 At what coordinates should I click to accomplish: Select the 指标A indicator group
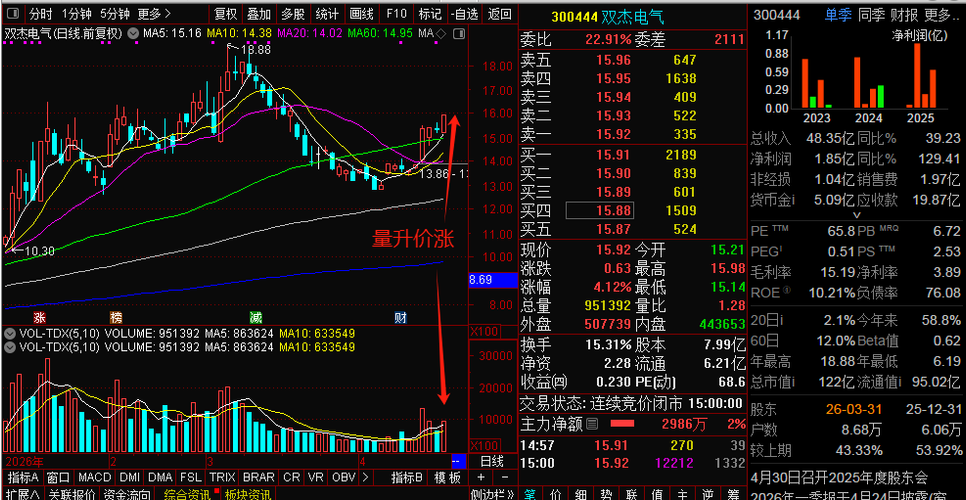point(22,477)
